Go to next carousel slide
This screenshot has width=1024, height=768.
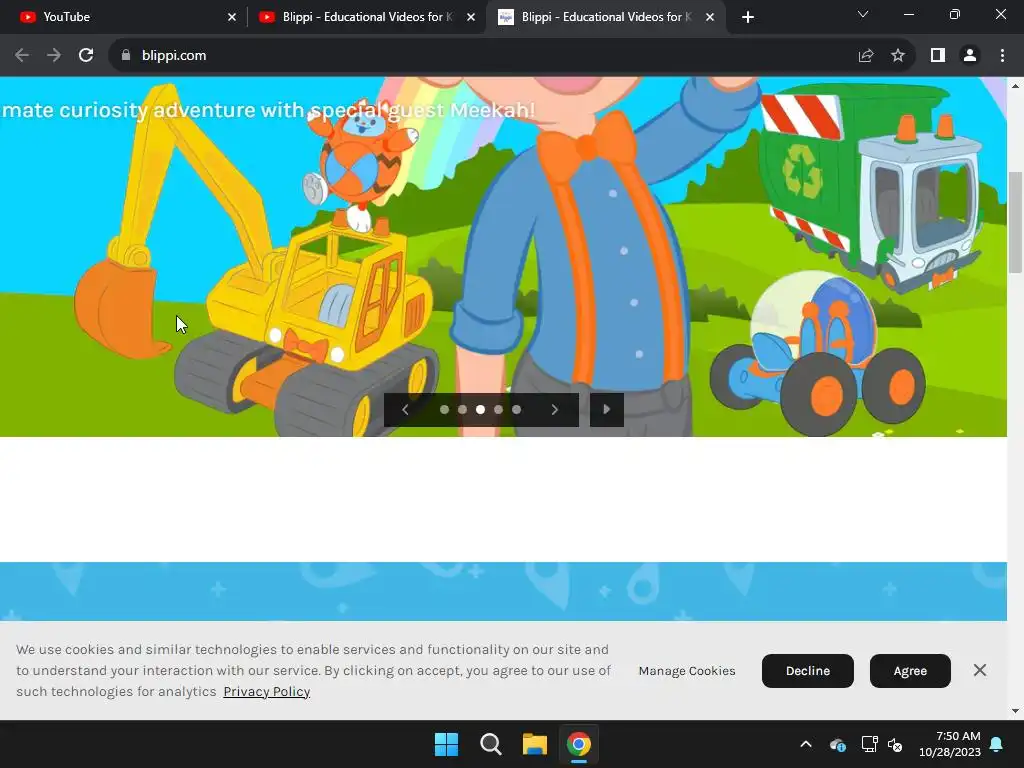(554, 409)
